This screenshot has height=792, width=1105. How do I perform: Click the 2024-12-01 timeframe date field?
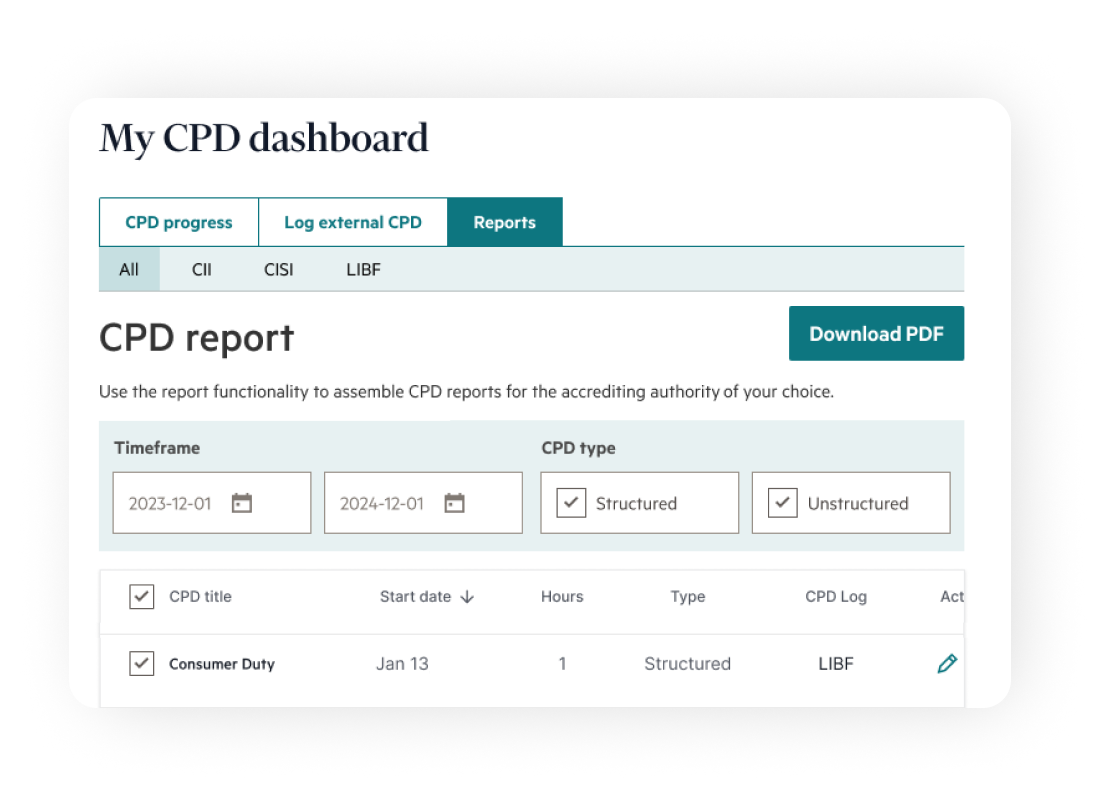tap(382, 503)
